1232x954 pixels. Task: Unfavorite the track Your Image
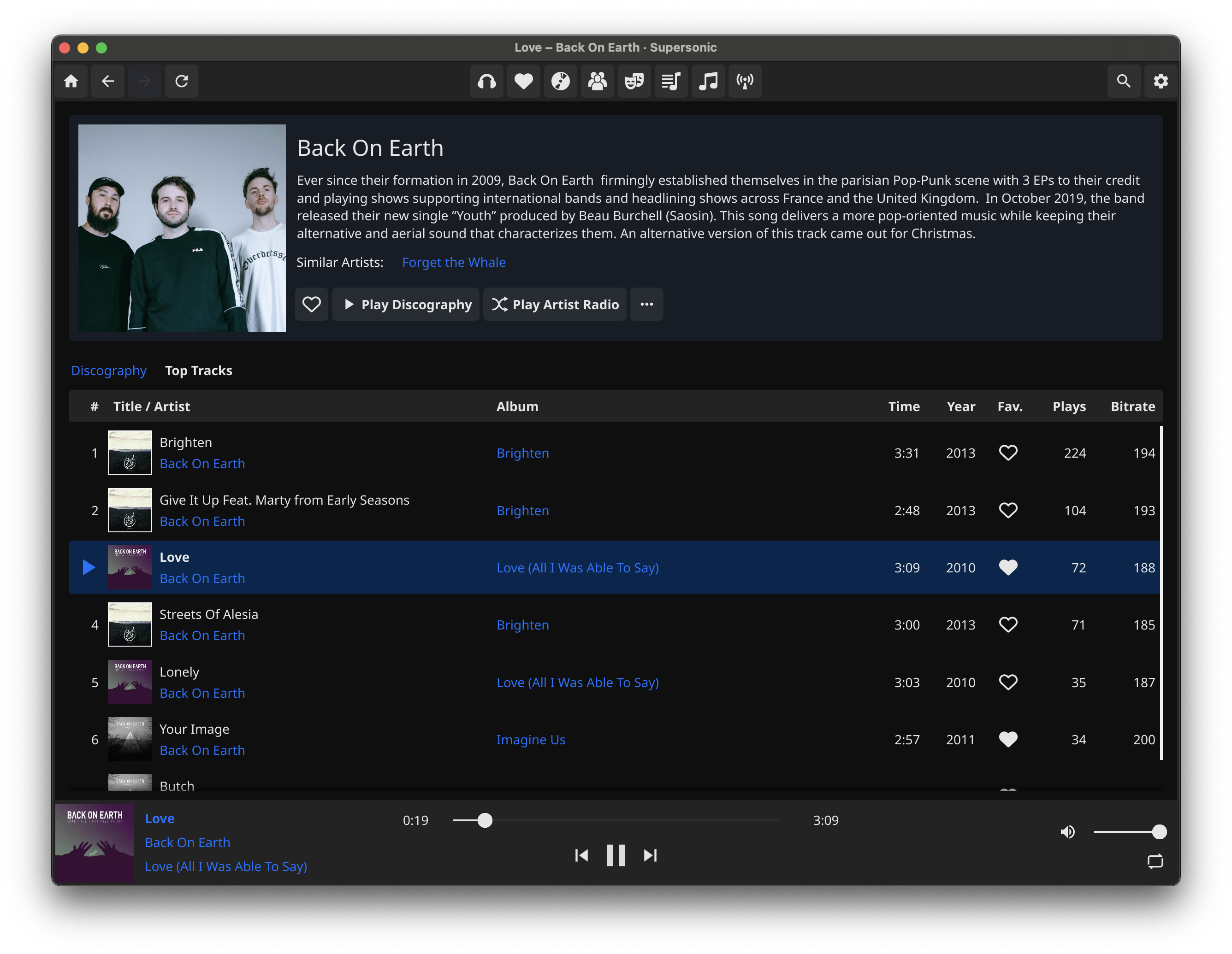tap(1008, 739)
